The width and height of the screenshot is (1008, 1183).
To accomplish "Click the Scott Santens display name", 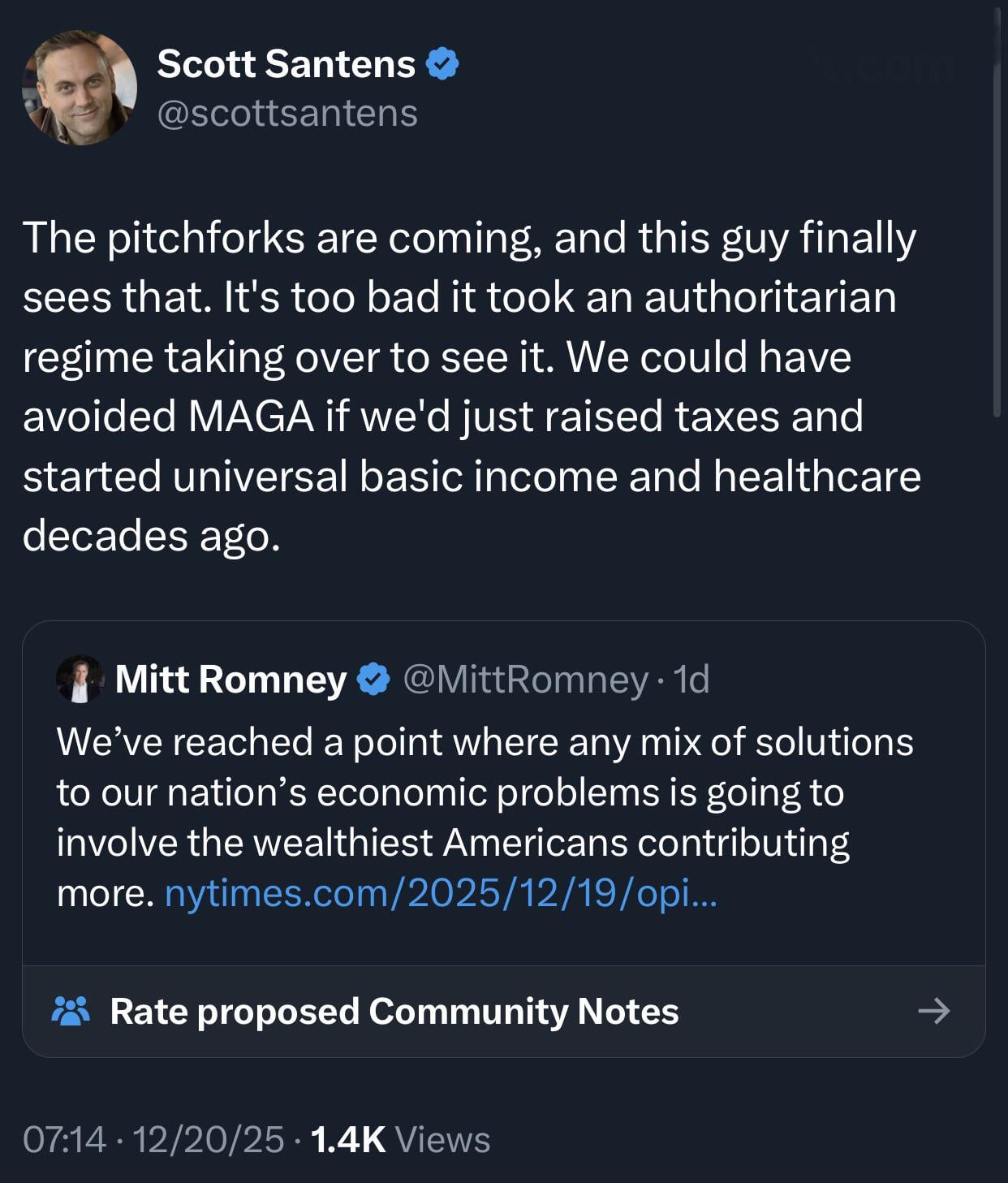I will tap(286, 63).
